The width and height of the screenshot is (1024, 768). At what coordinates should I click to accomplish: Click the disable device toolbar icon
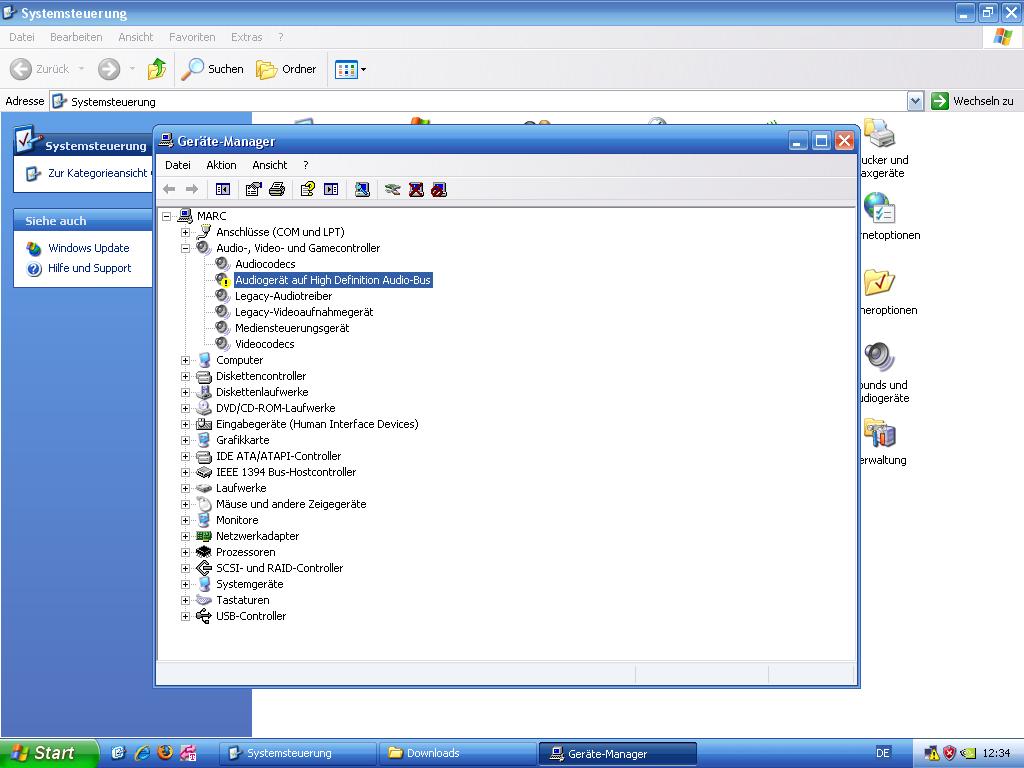pos(439,189)
